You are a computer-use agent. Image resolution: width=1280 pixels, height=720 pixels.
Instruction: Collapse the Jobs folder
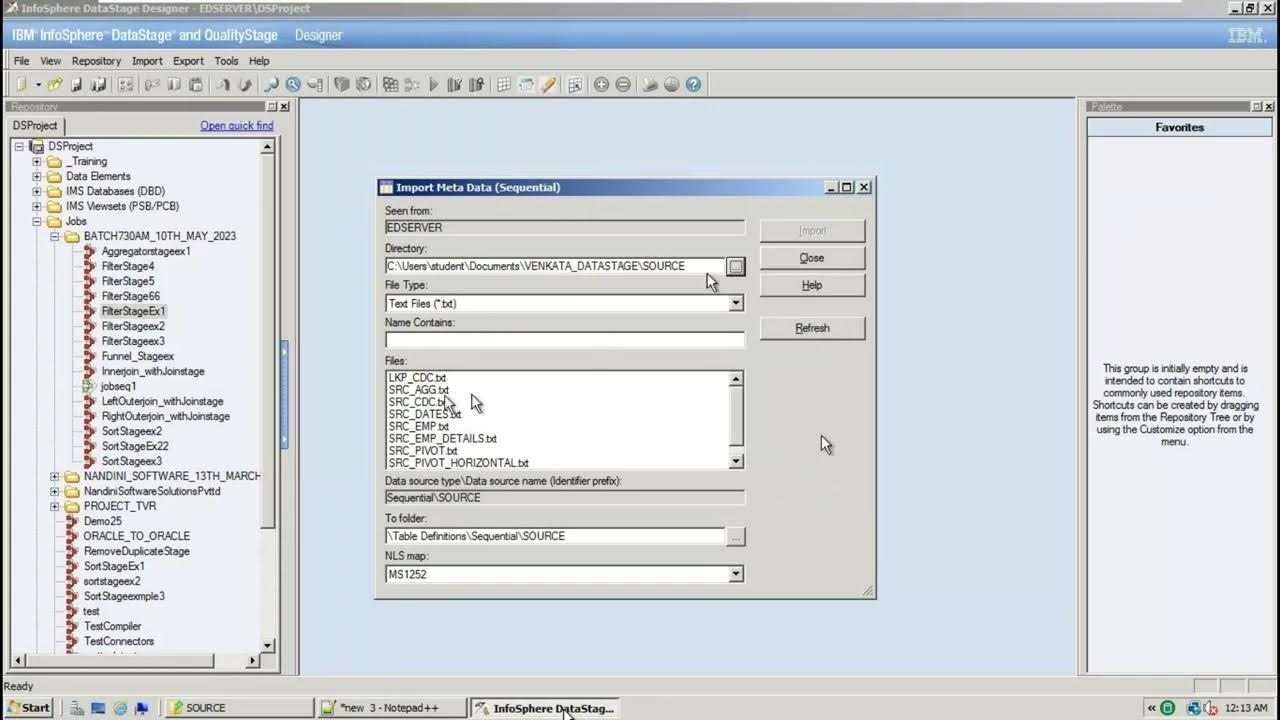click(37, 221)
